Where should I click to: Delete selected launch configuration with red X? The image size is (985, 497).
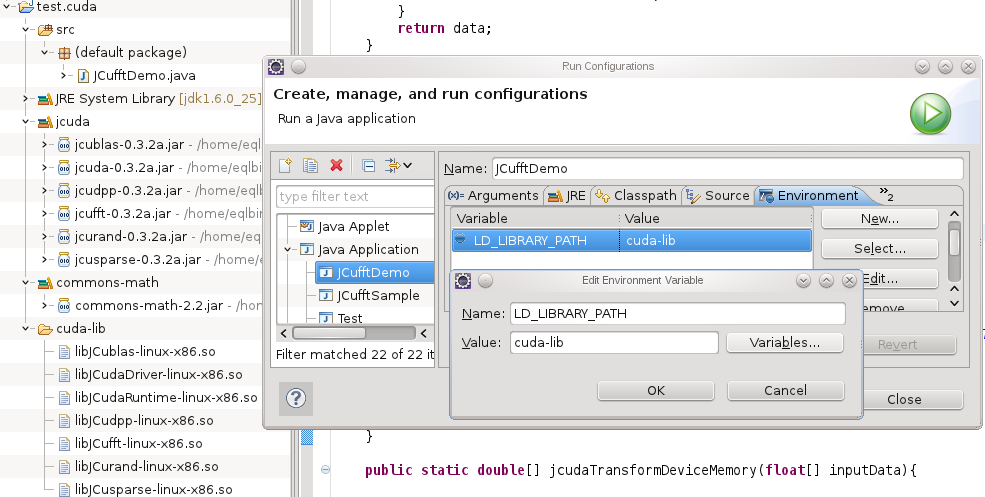337,165
